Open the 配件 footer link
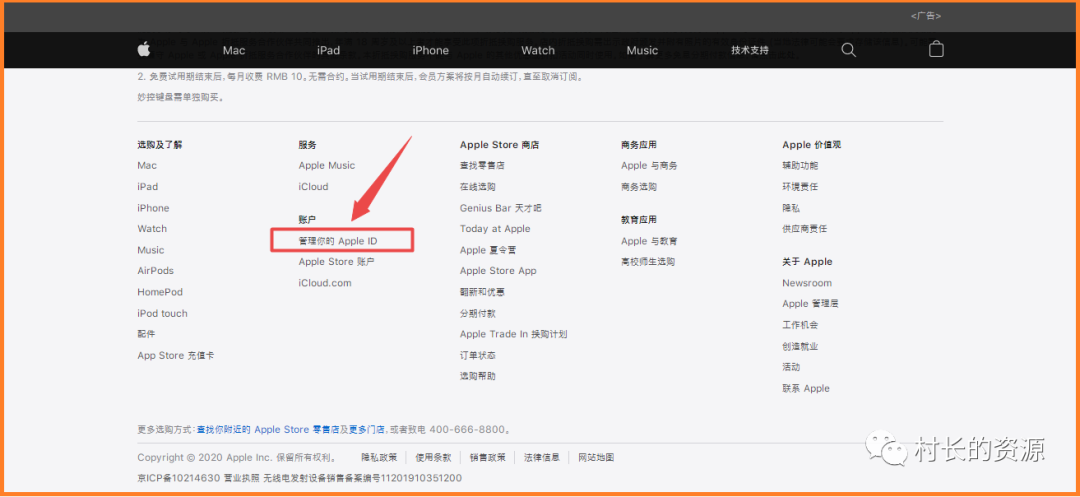This screenshot has width=1080, height=497. pyautogui.click(x=146, y=334)
